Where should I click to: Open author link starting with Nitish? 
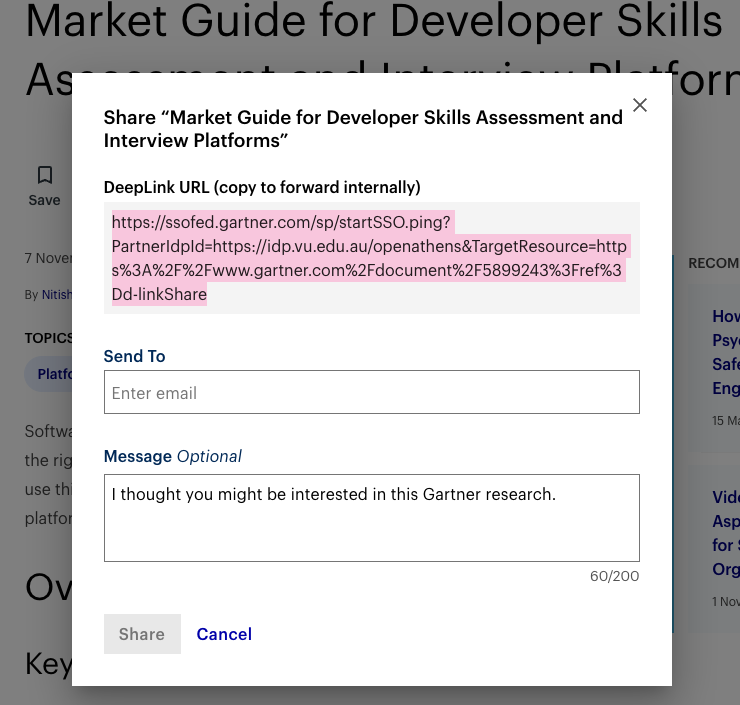57,294
